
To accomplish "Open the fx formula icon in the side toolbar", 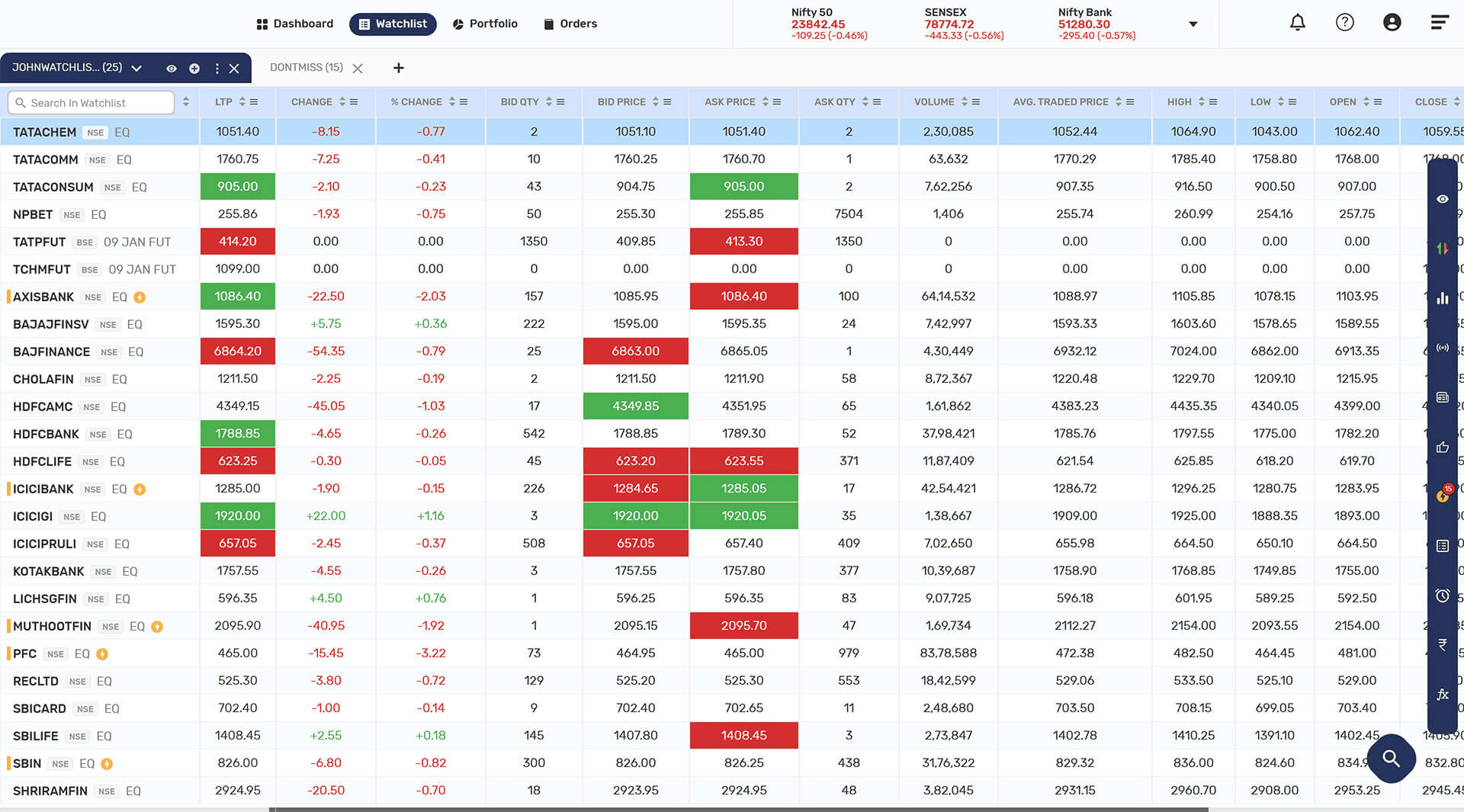I will pyautogui.click(x=1442, y=695).
